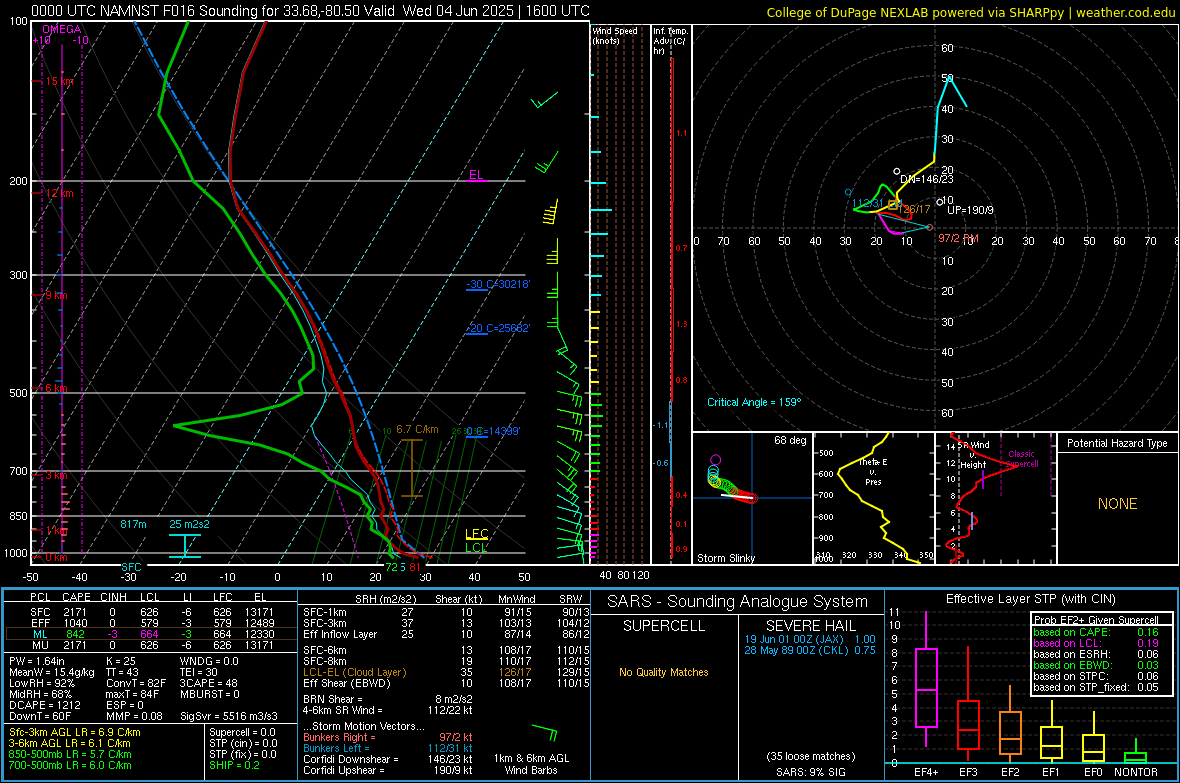Click the "-30 C=30218'" height label

click(498, 285)
